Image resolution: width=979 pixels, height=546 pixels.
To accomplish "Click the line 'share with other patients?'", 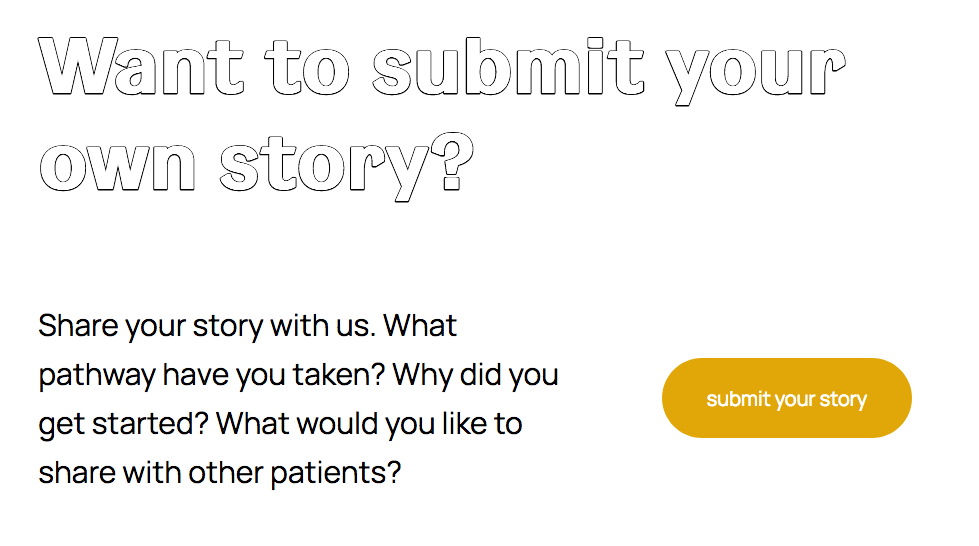I will coord(219,472).
